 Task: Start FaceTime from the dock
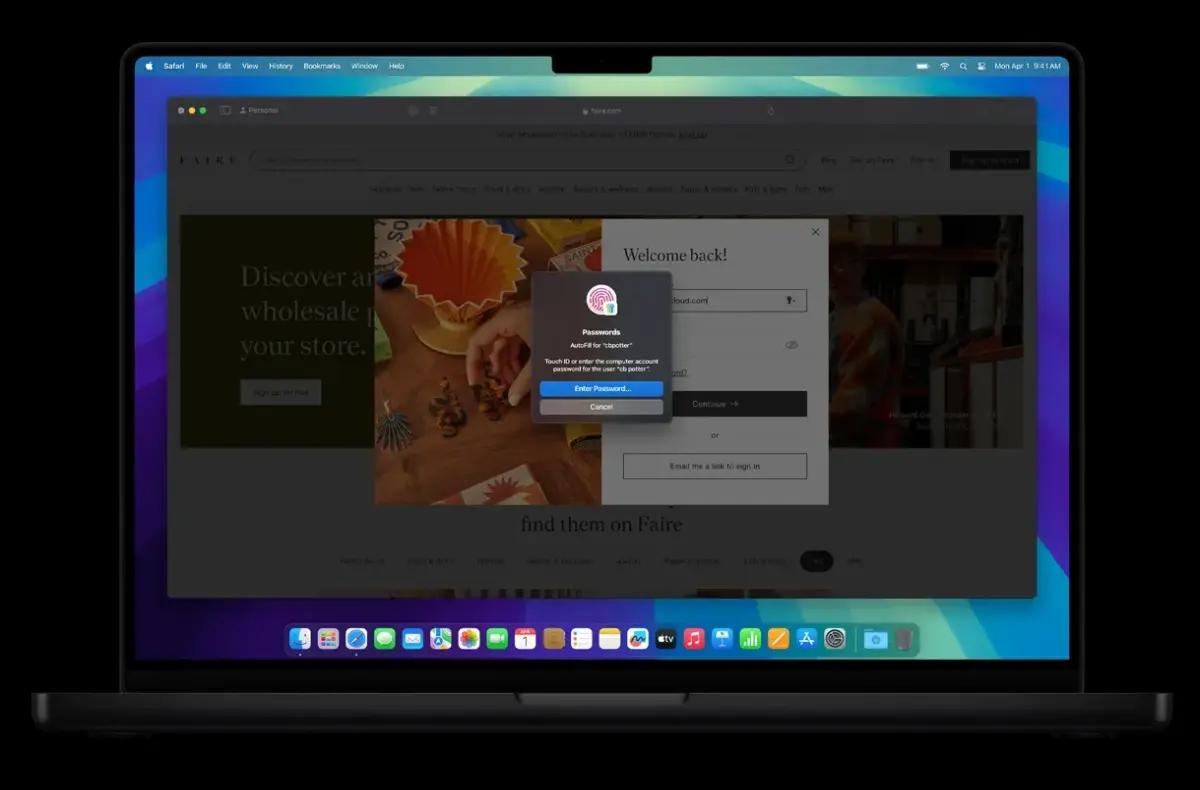tap(497, 639)
